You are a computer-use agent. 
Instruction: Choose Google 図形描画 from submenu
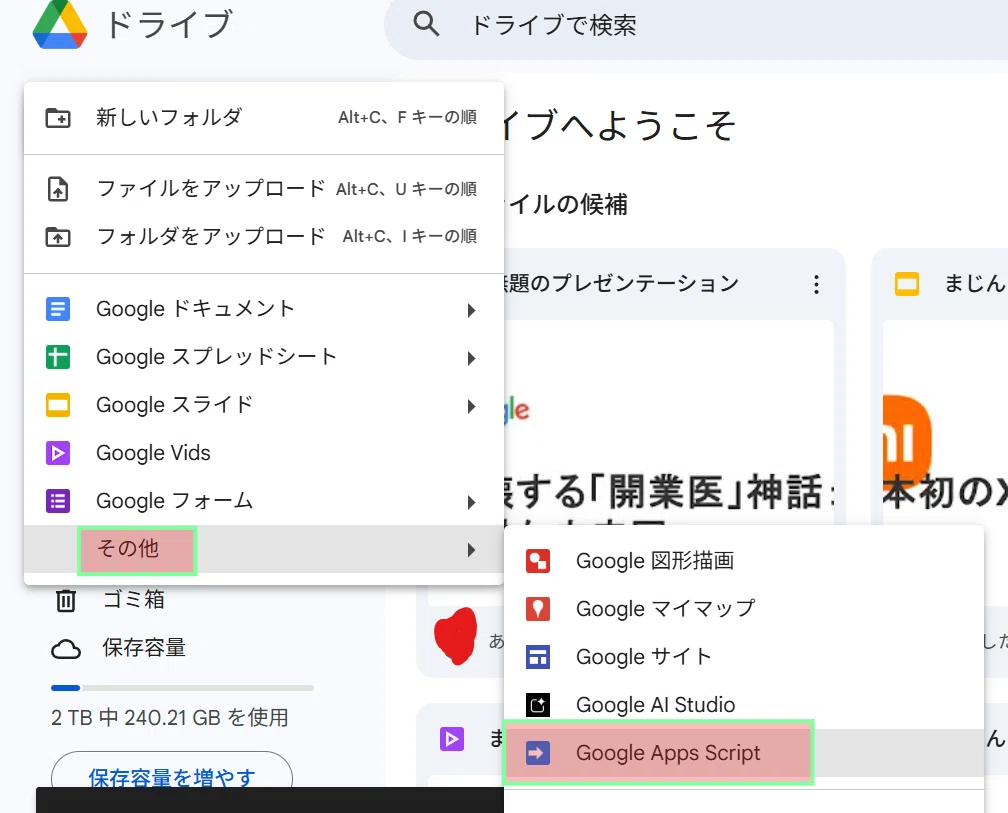[x=744, y=561]
